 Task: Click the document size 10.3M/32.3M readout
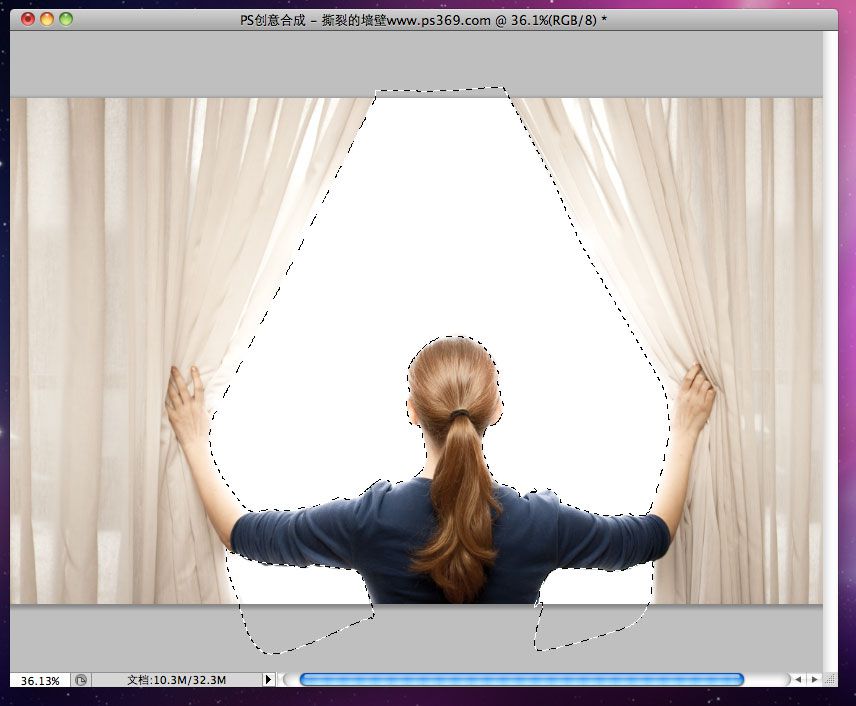coord(176,680)
